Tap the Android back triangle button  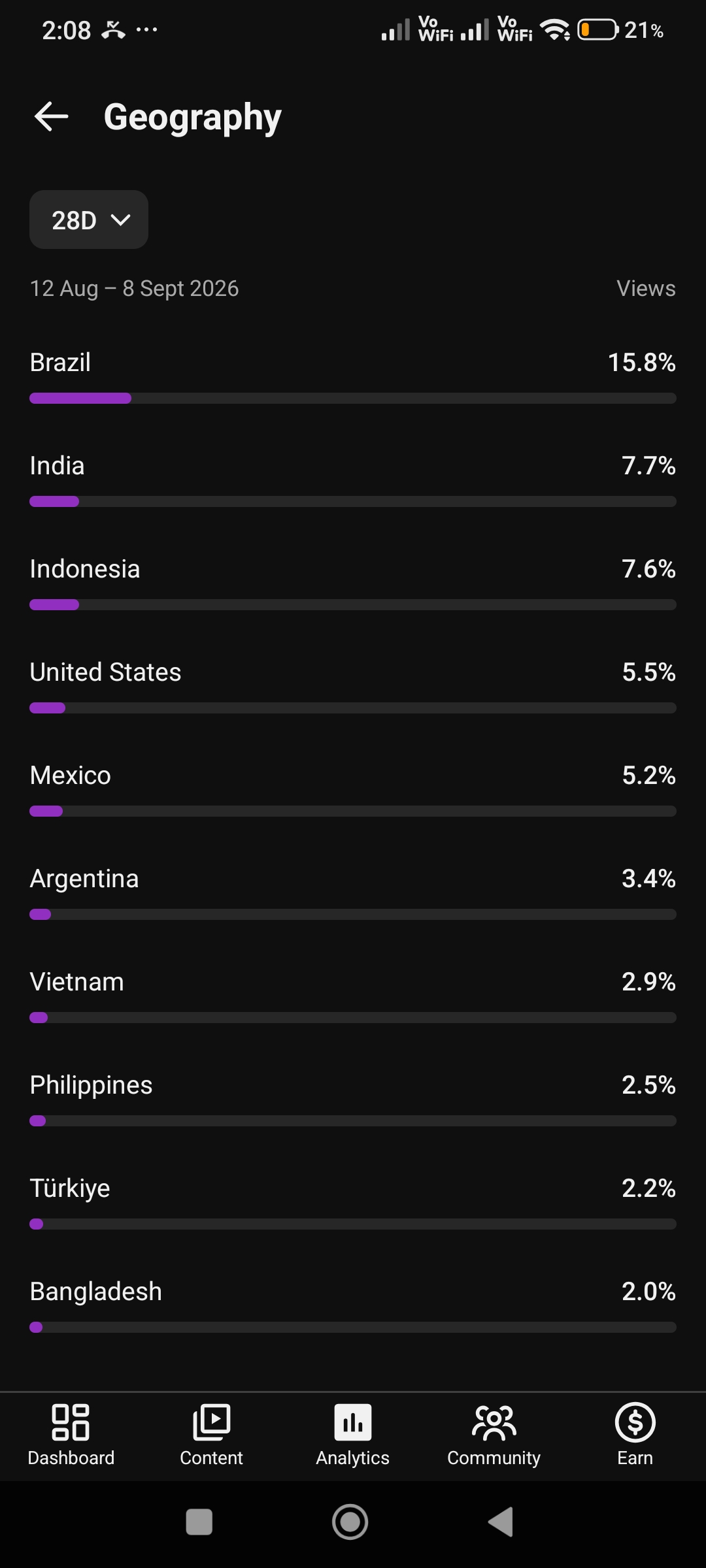coord(501,1522)
